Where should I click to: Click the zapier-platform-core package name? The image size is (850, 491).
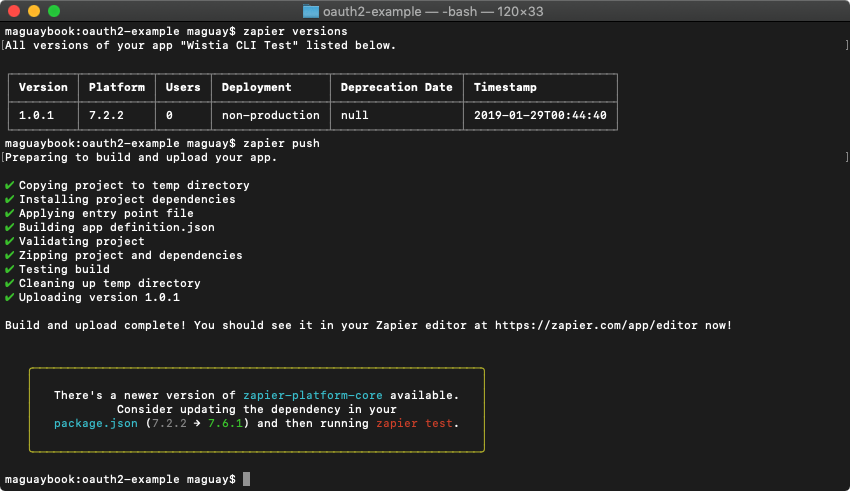313,395
